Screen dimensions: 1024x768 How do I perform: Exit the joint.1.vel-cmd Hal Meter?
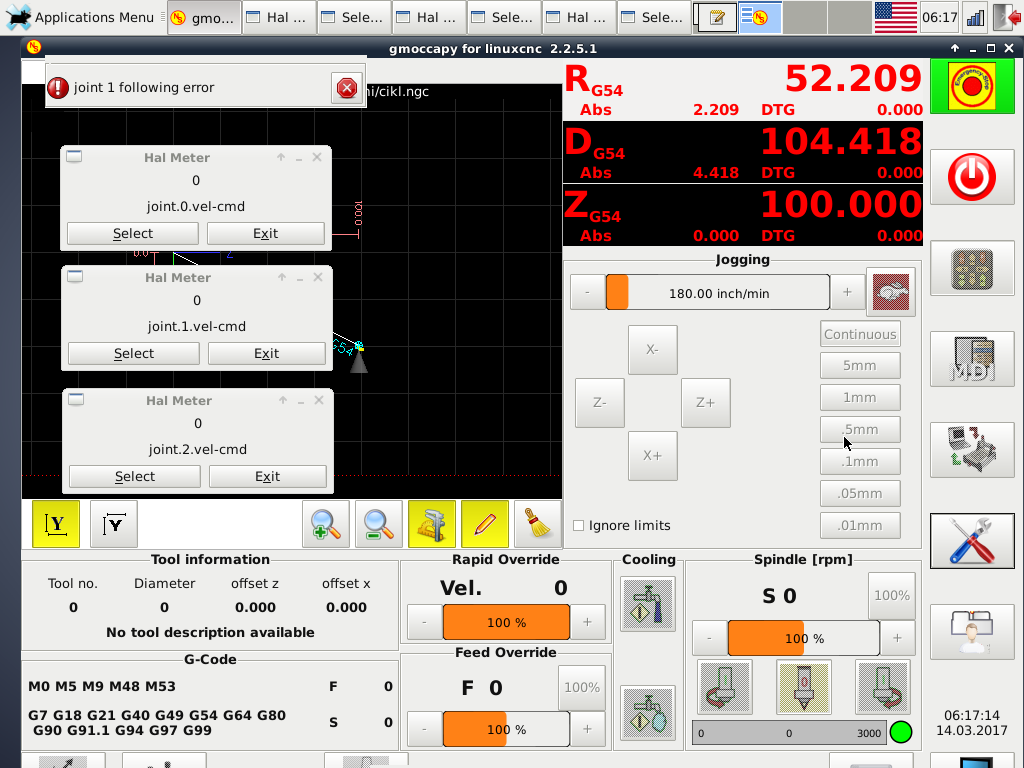pos(267,353)
